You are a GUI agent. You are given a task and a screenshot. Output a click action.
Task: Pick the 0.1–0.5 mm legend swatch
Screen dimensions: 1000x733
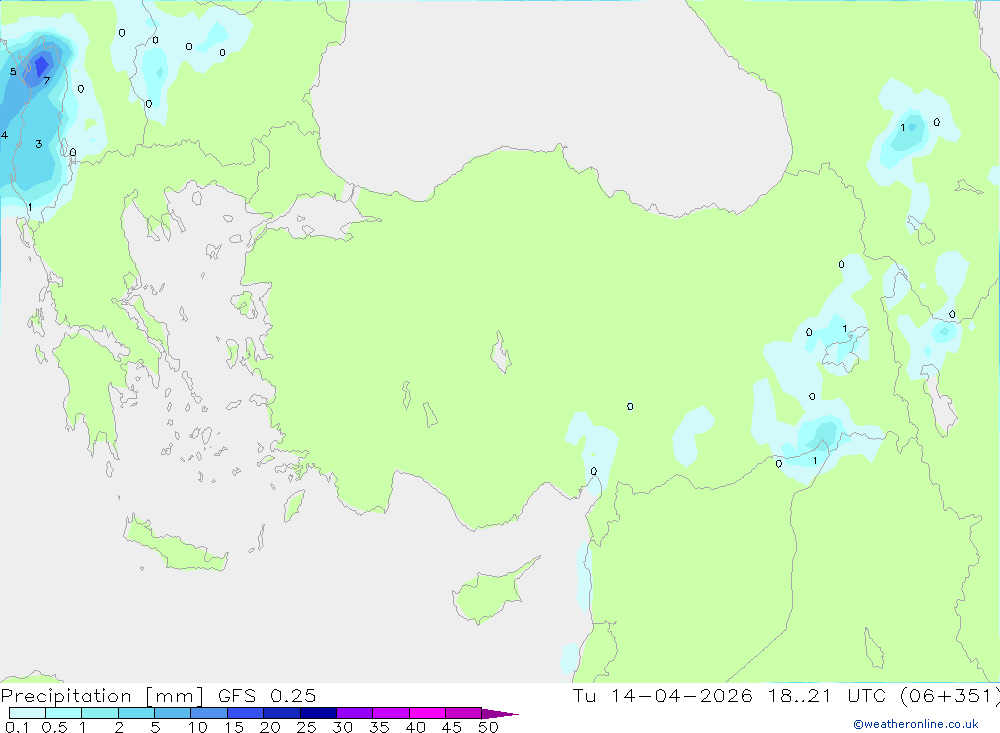point(27,713)
